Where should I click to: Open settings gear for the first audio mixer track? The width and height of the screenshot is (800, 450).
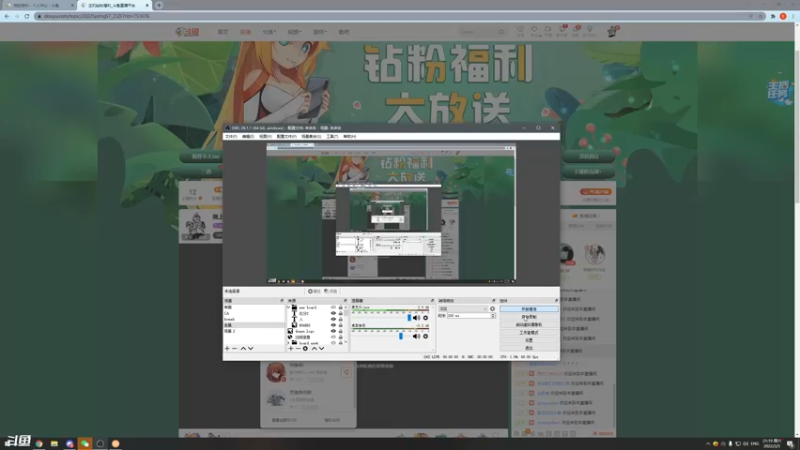click(426, 318)
